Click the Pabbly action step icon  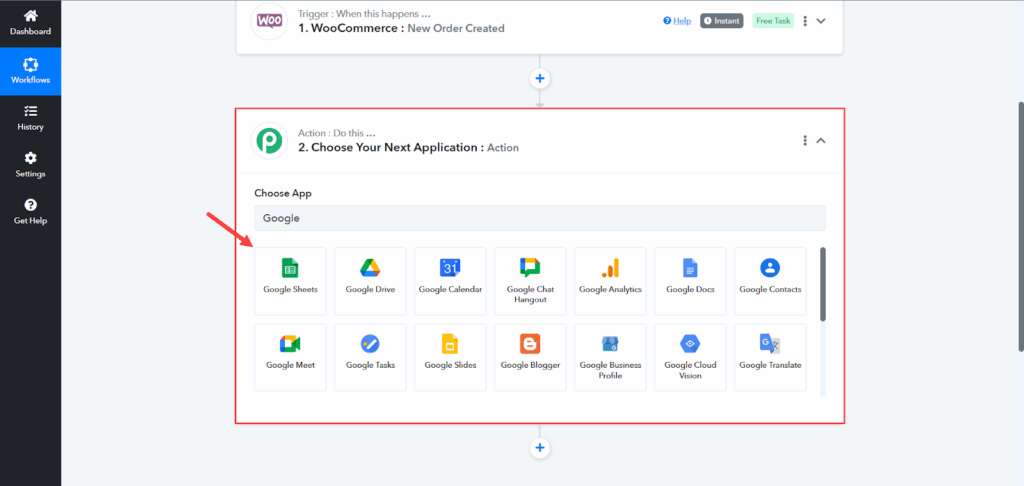click(x=269, y=140)
